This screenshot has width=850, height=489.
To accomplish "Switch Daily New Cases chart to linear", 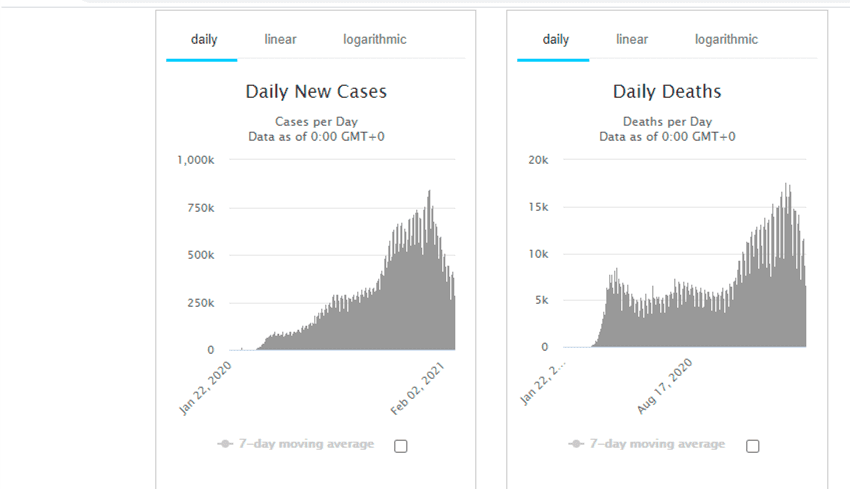I will pyautogui.click(x=280, y=40).
